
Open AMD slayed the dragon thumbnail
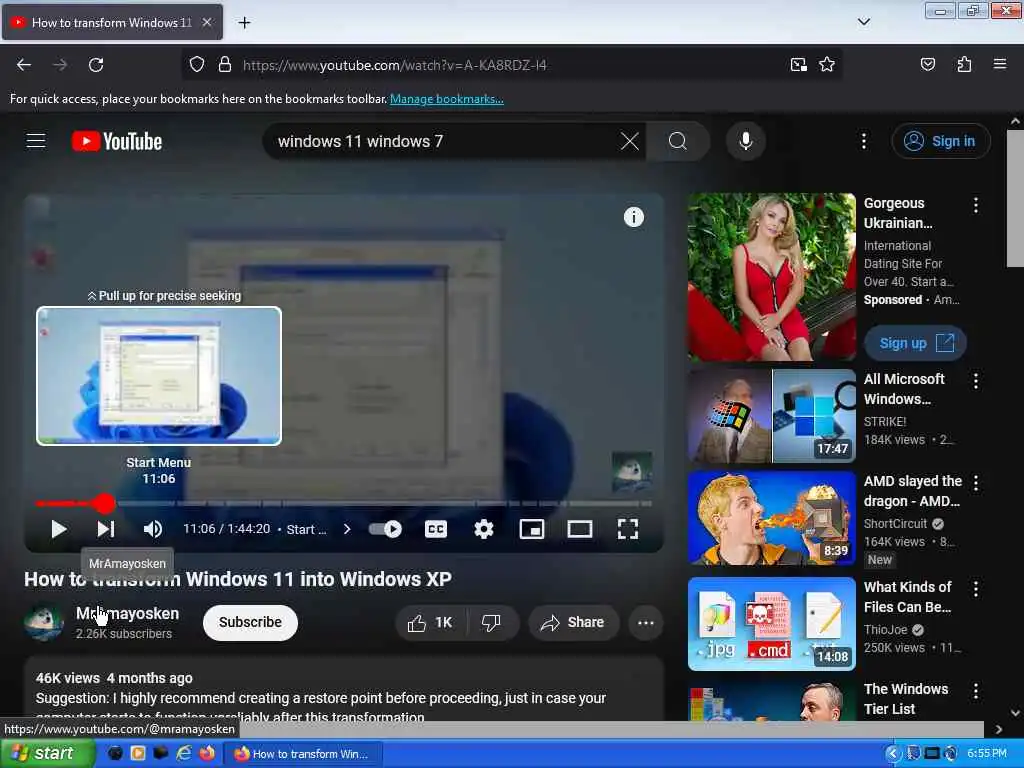[771, 518]
